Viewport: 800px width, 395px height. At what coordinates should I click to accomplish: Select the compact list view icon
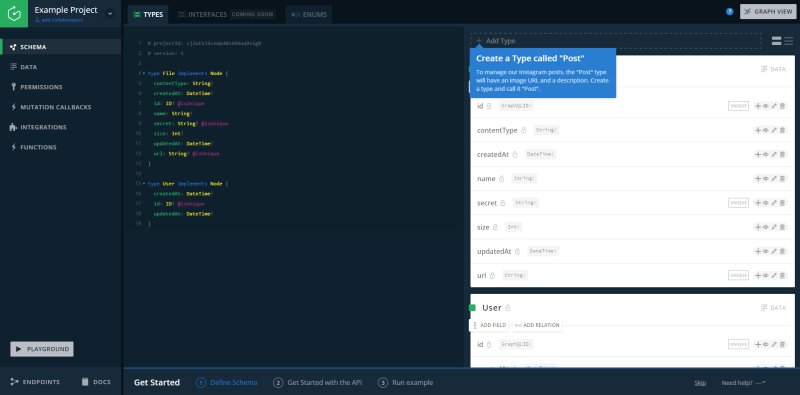[x=789, y=41]
